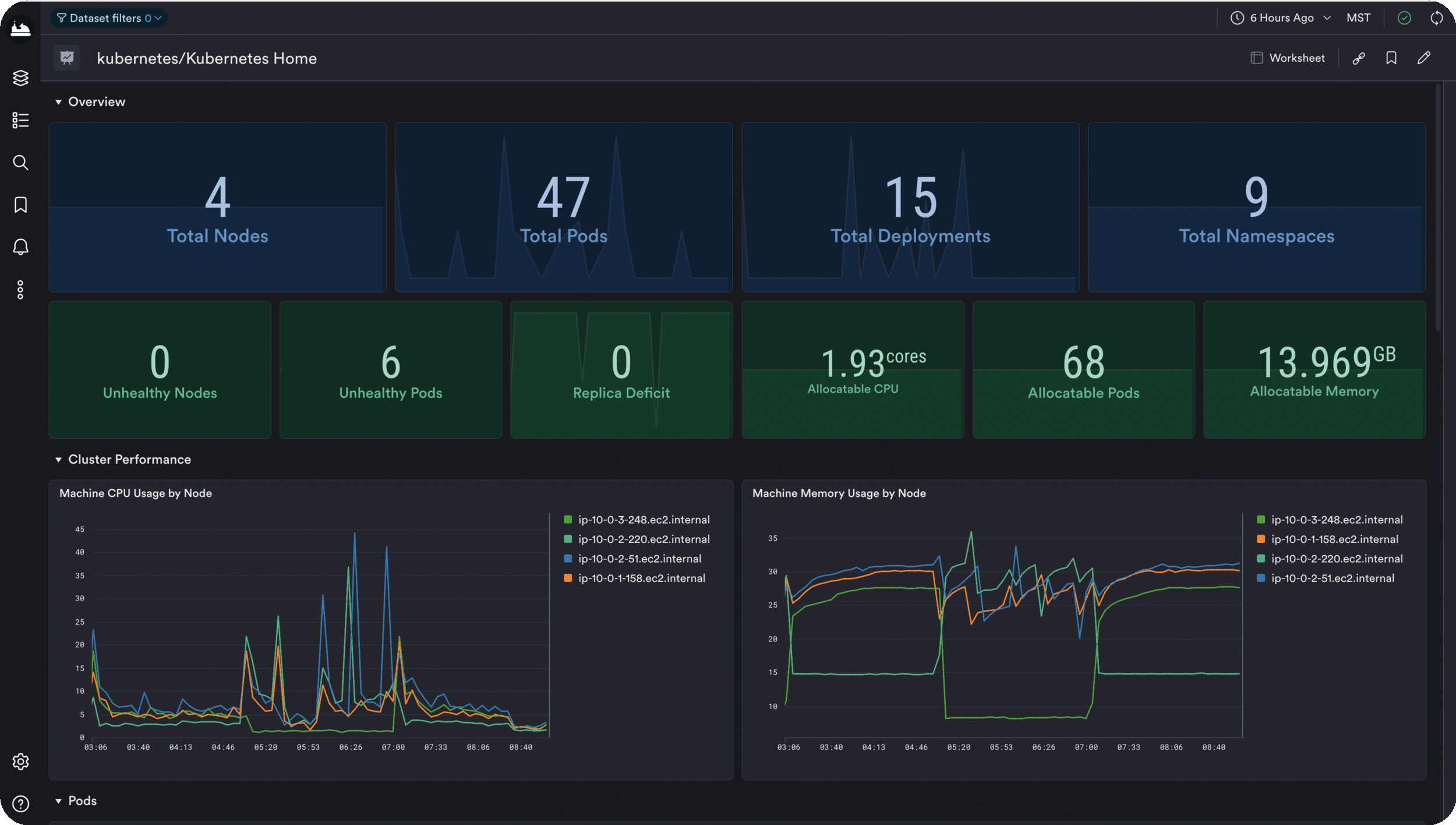Open the 6 Hours Ago time picker
The image size is (1456, 825).
[x=1281, y=18]
